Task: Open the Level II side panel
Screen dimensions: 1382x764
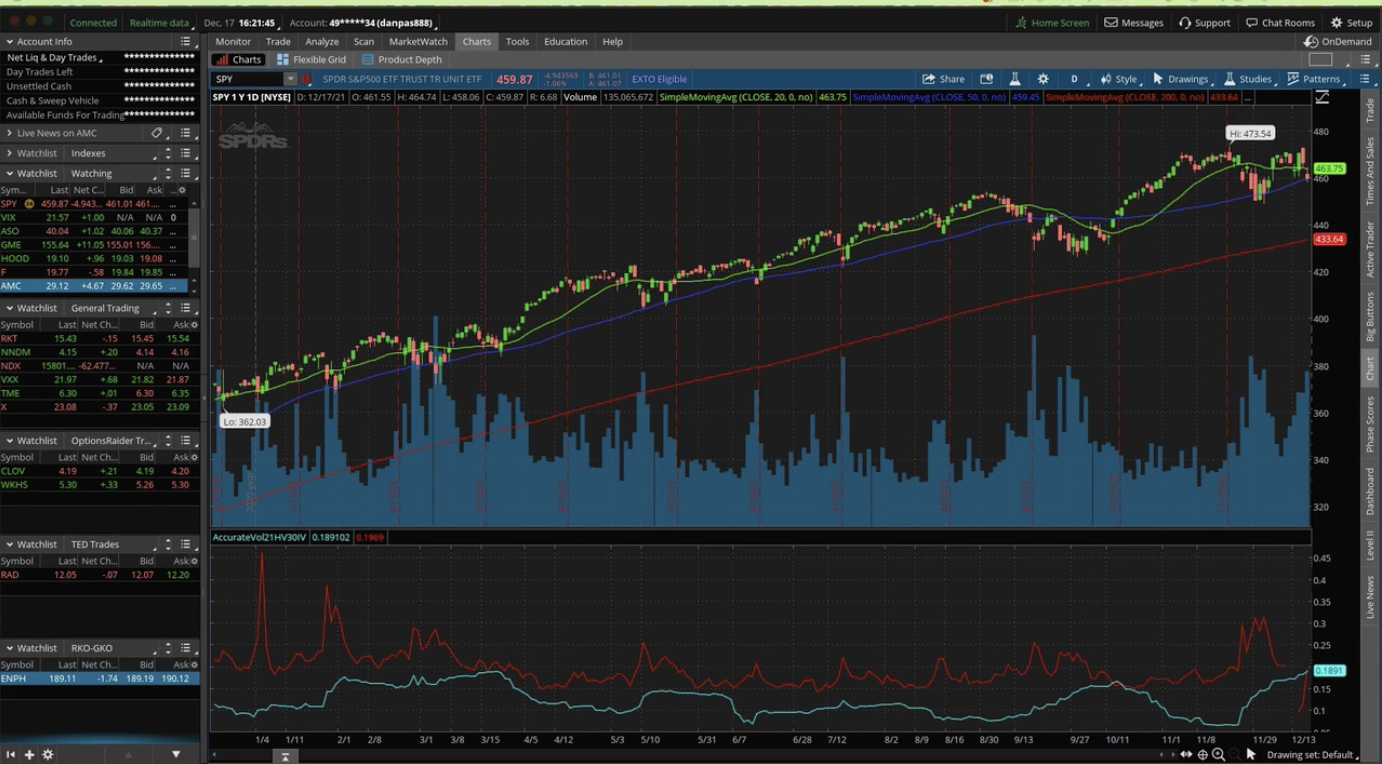Action: (1370, 545)
